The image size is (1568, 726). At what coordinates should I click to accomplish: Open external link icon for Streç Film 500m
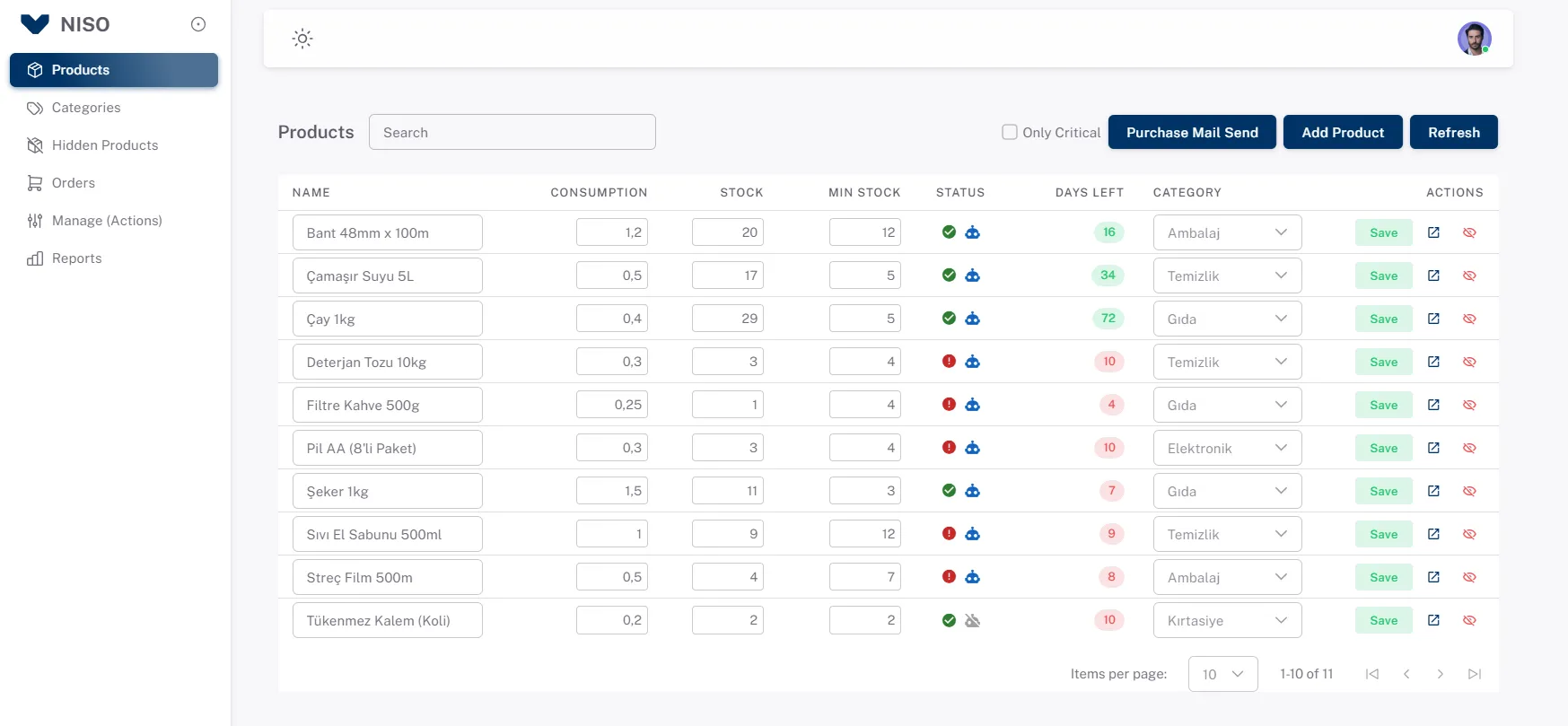(1433, 577)
